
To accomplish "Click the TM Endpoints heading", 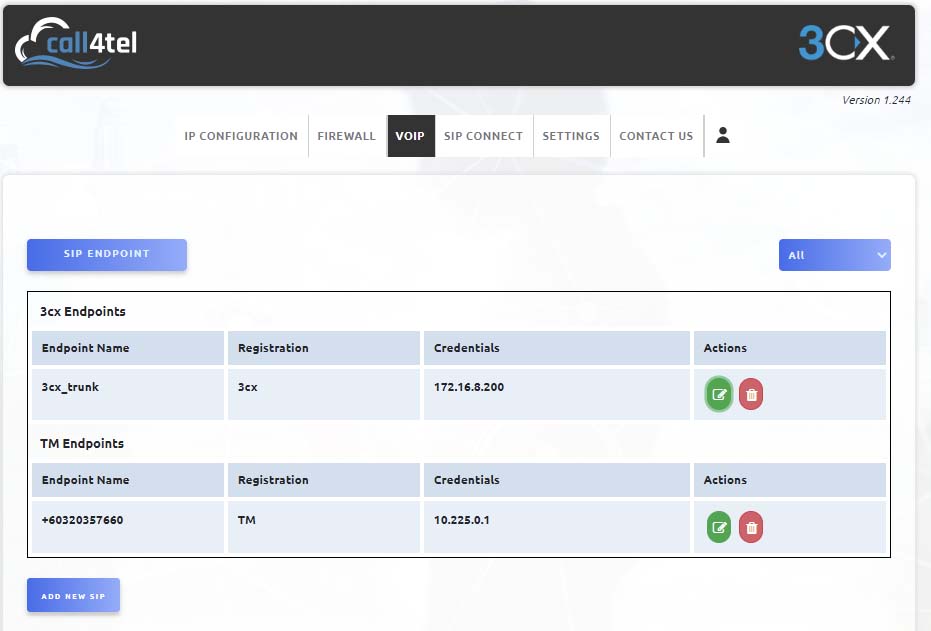I will click(82, 443).
